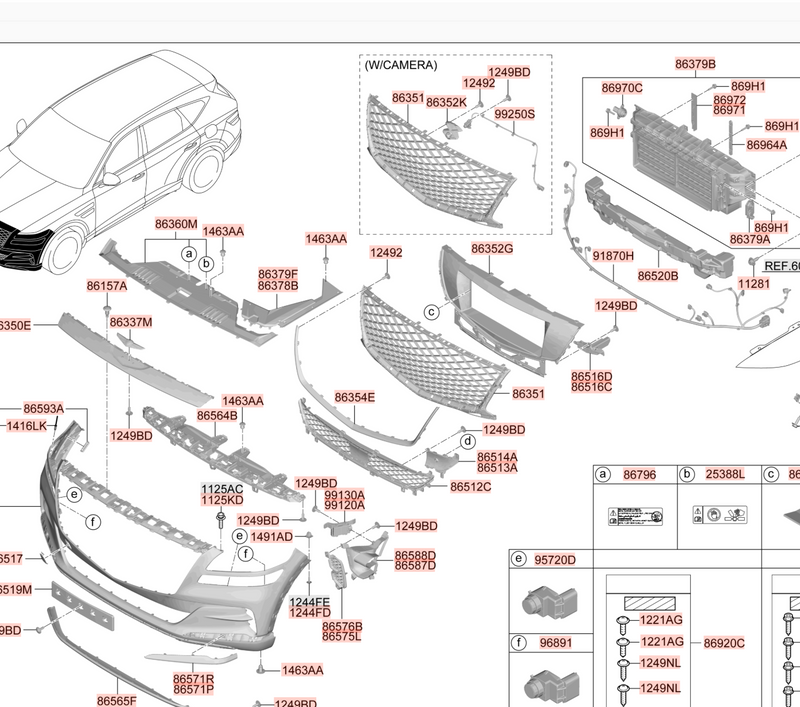Click part number 86971

[730, 110]
